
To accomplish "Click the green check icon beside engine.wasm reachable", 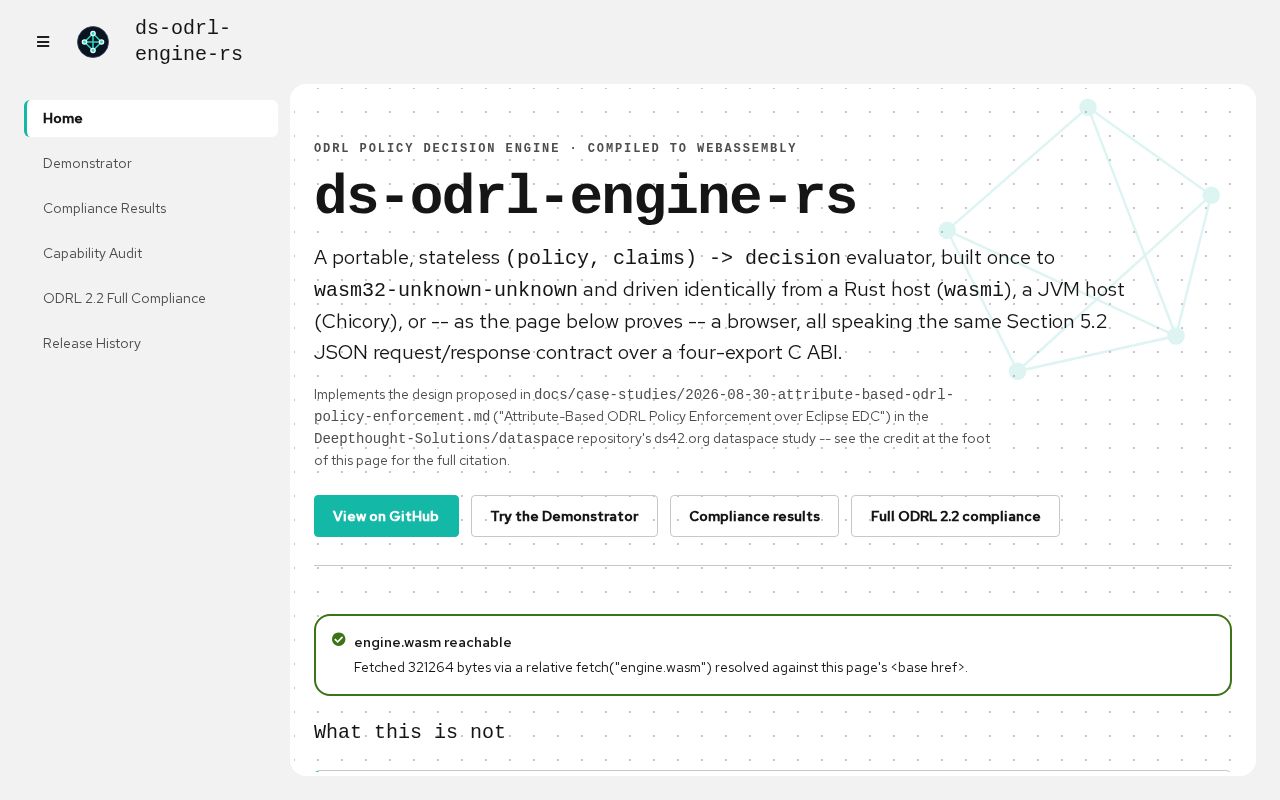I will tap(339, 639).
